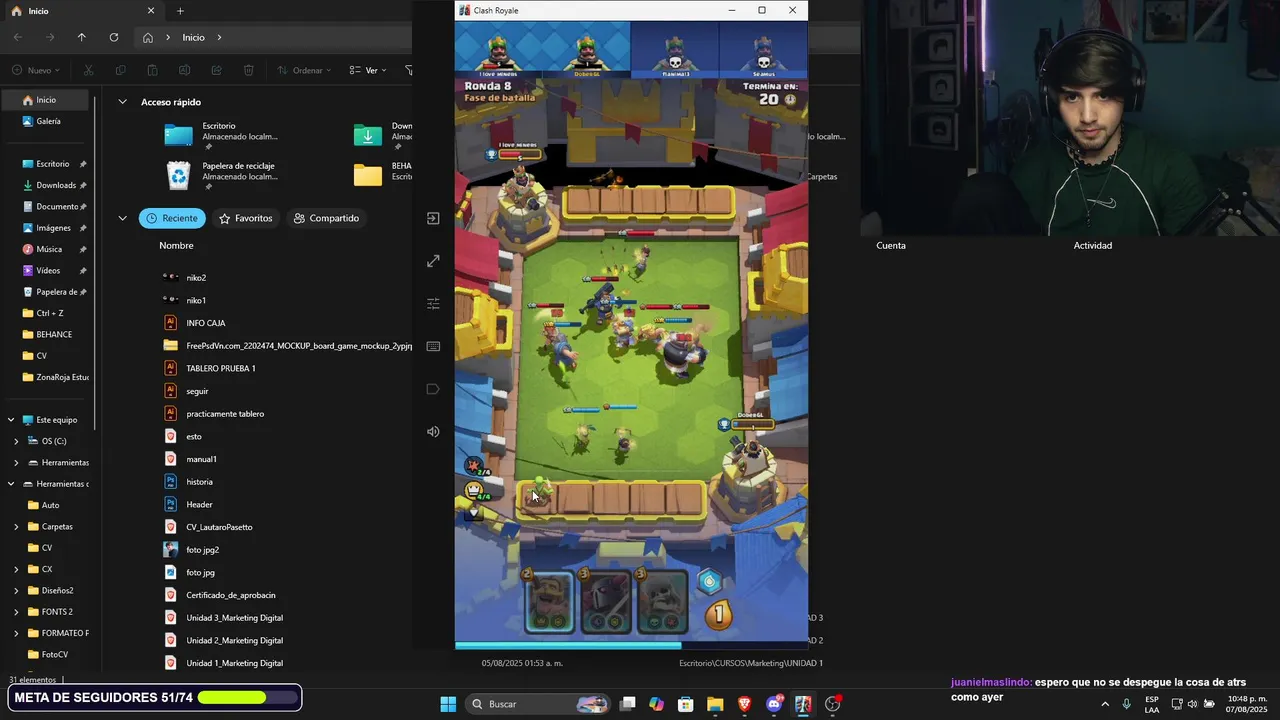This screenshot has height=720, width=1280.
Task: Click the hexagonal elixir button beside cards
Action: (x=709, y=581)
